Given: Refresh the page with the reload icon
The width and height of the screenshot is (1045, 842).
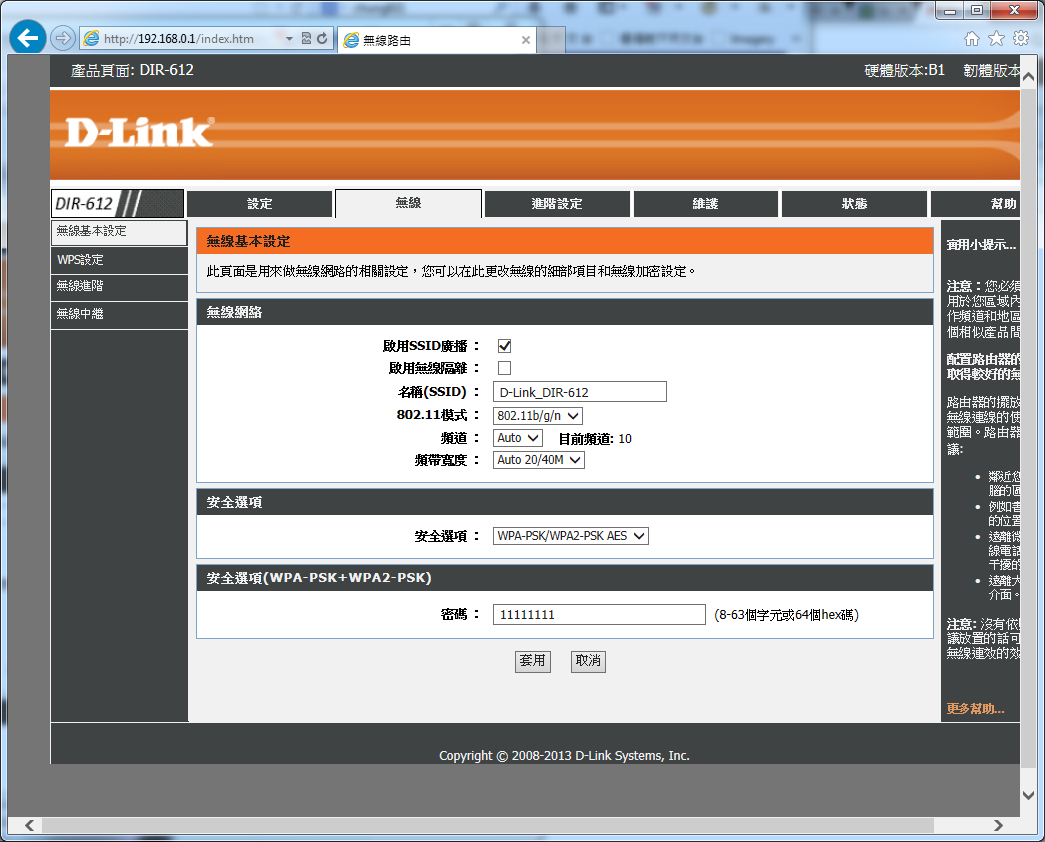Looking at the screenshot, I should 322,39.
